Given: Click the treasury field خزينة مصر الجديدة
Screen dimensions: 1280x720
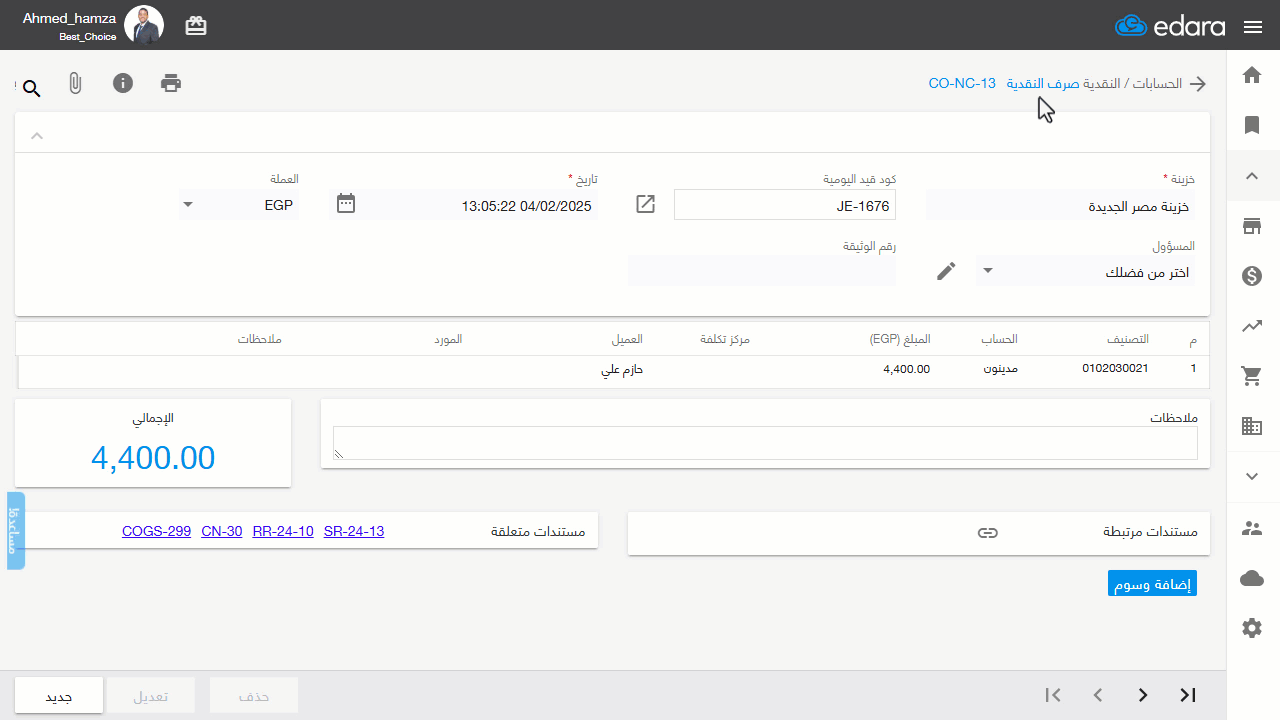Looking at the screenshot, I should pos(1061,206).
